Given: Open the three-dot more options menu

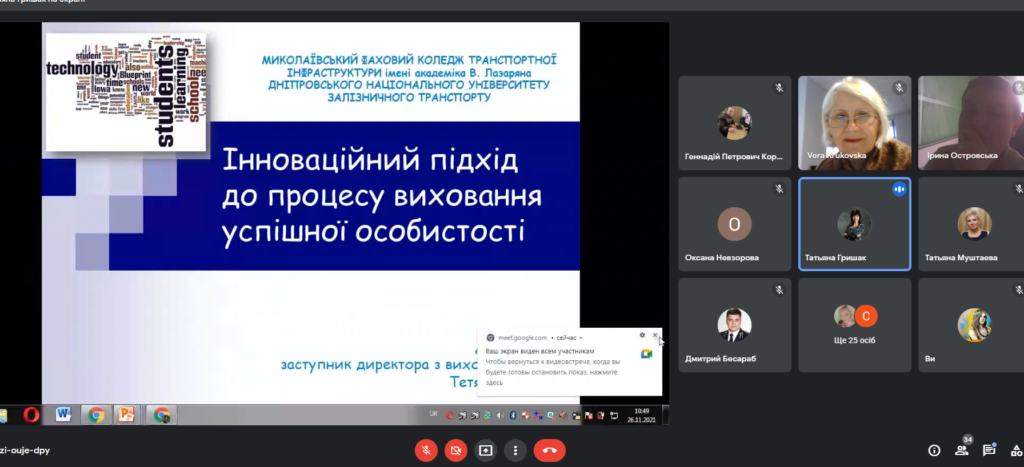Looking at the screenshot, I should click(x=515, y=450).
